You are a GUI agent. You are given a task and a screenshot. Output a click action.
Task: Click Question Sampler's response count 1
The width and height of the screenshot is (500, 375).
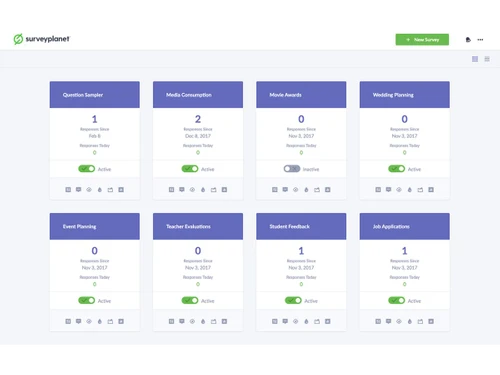point(95,119)
